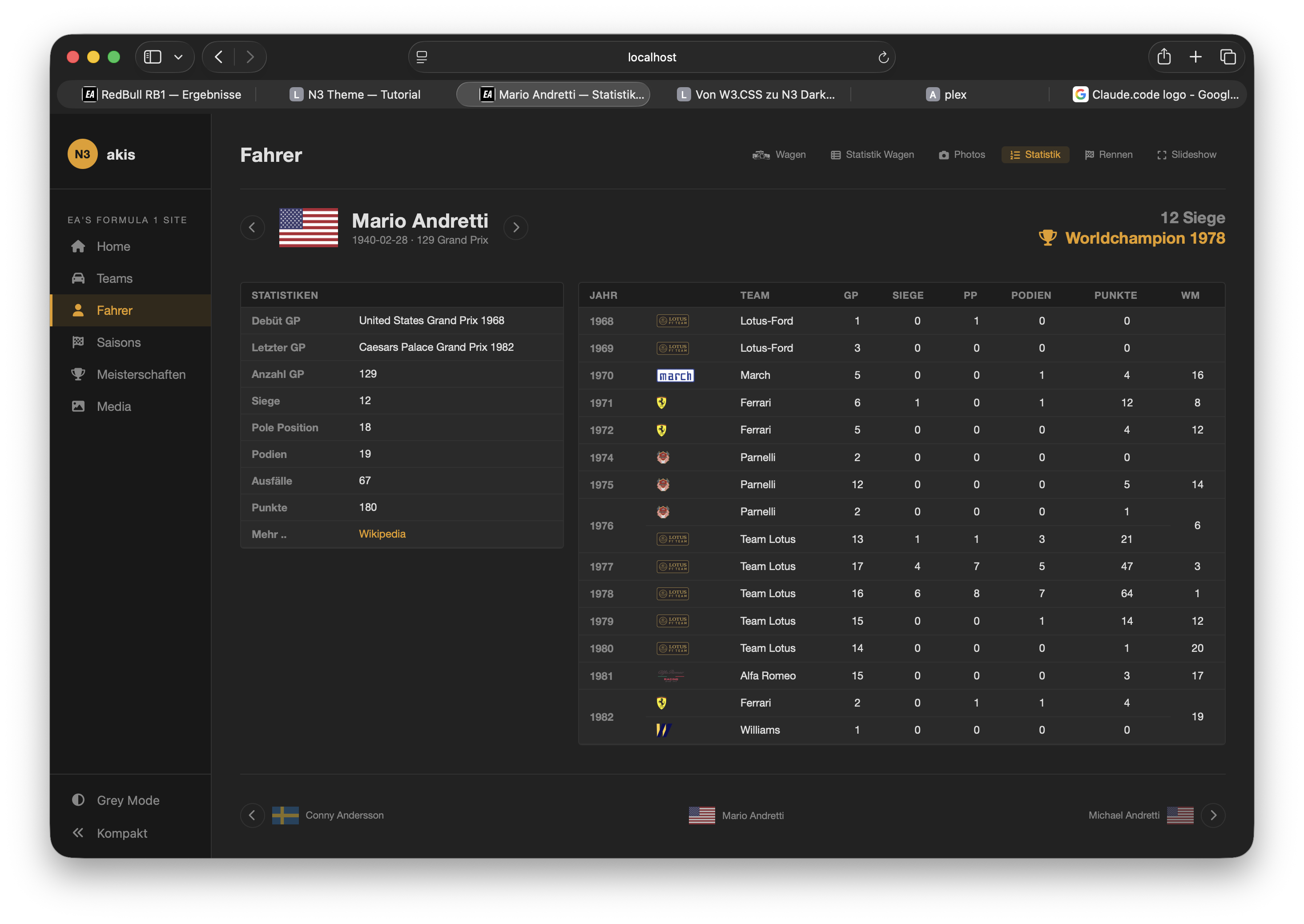Screen dimensions: 1304x924
Task: Switch to the Wagen tab
Action: click(x=779, y=155)
